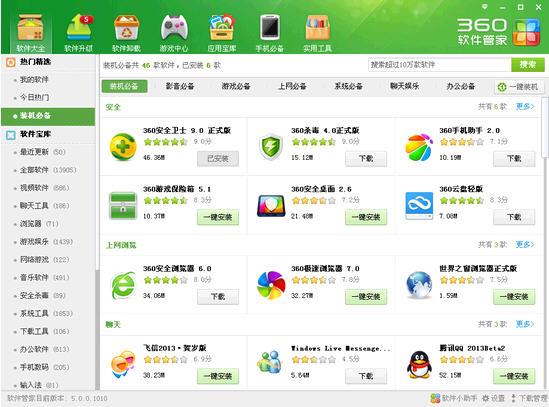Screen dimensions: 549x407
Task: Select 视频软件 category in the sidebar
Action: click(44, 188)
